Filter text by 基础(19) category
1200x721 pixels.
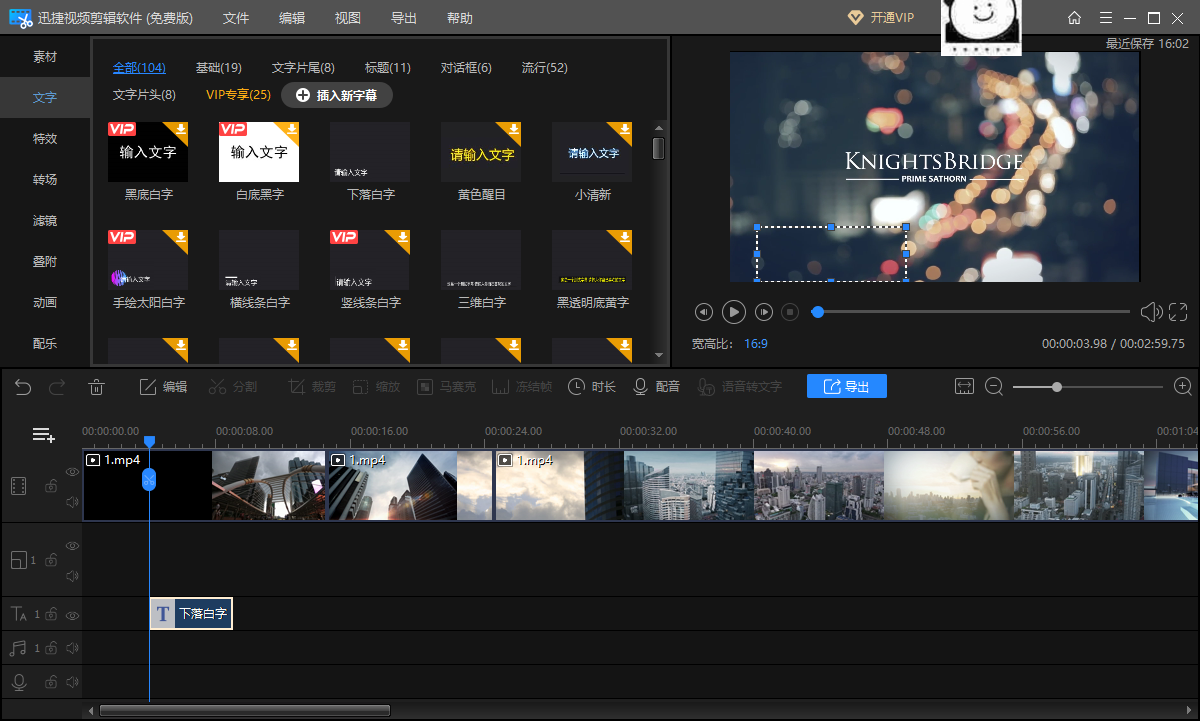pyautogui.click(x=218, y=68)
